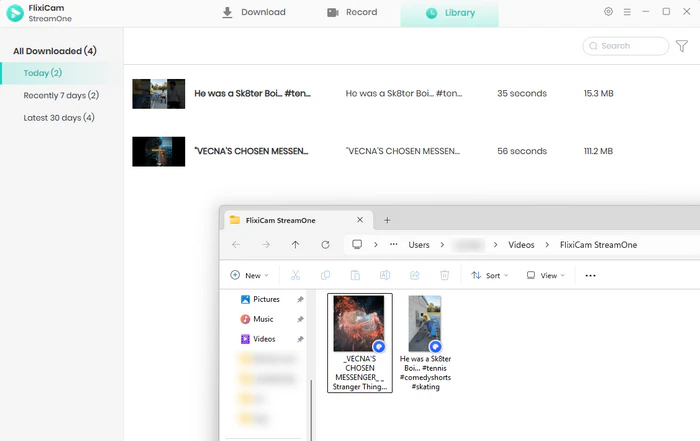Viewport: 700px width, 441px height.
Task: Click FlixiCam StreamOne in address path
Action: [x=598, y=245]
